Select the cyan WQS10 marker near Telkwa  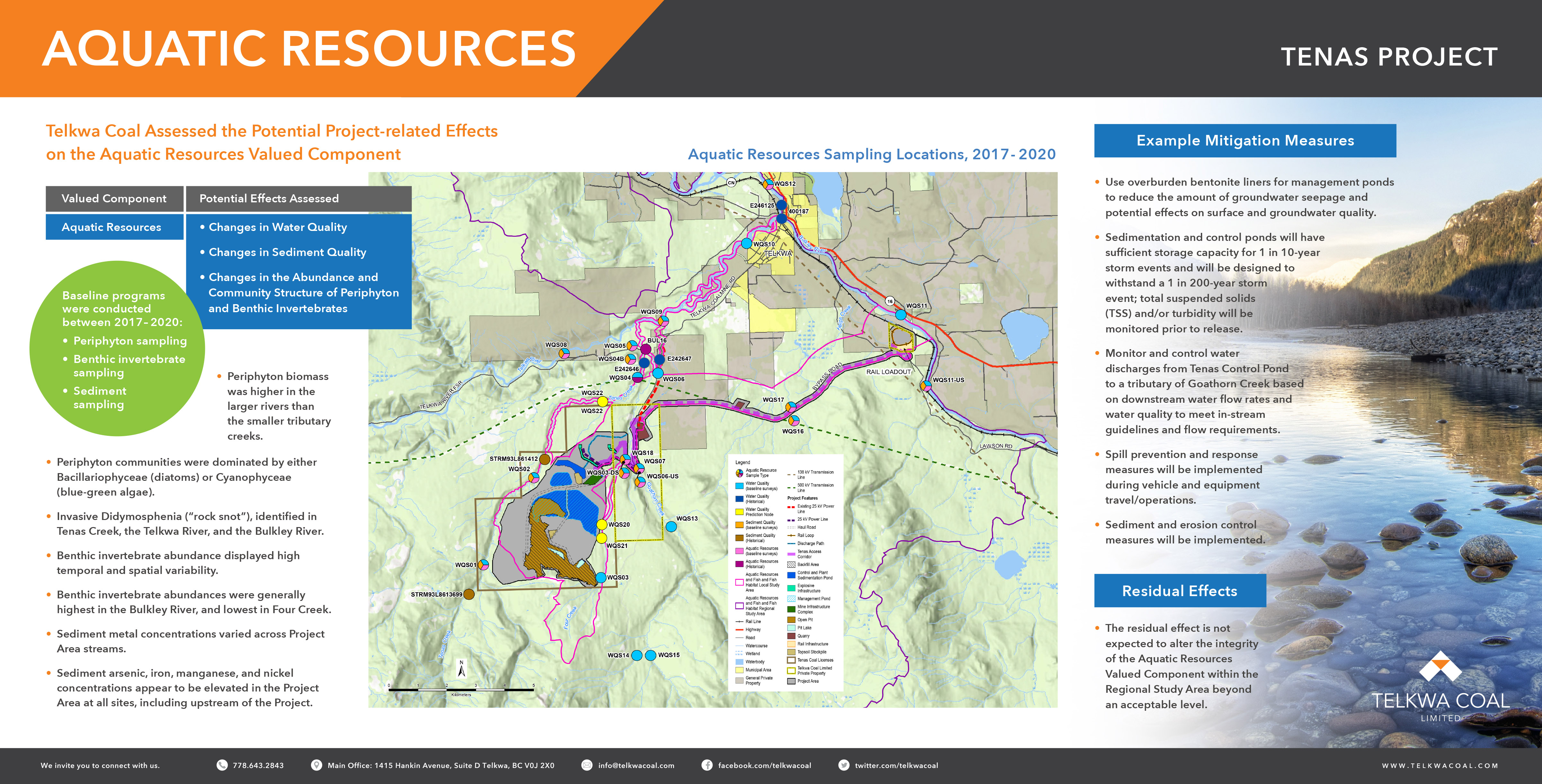[x=747, y=243]
